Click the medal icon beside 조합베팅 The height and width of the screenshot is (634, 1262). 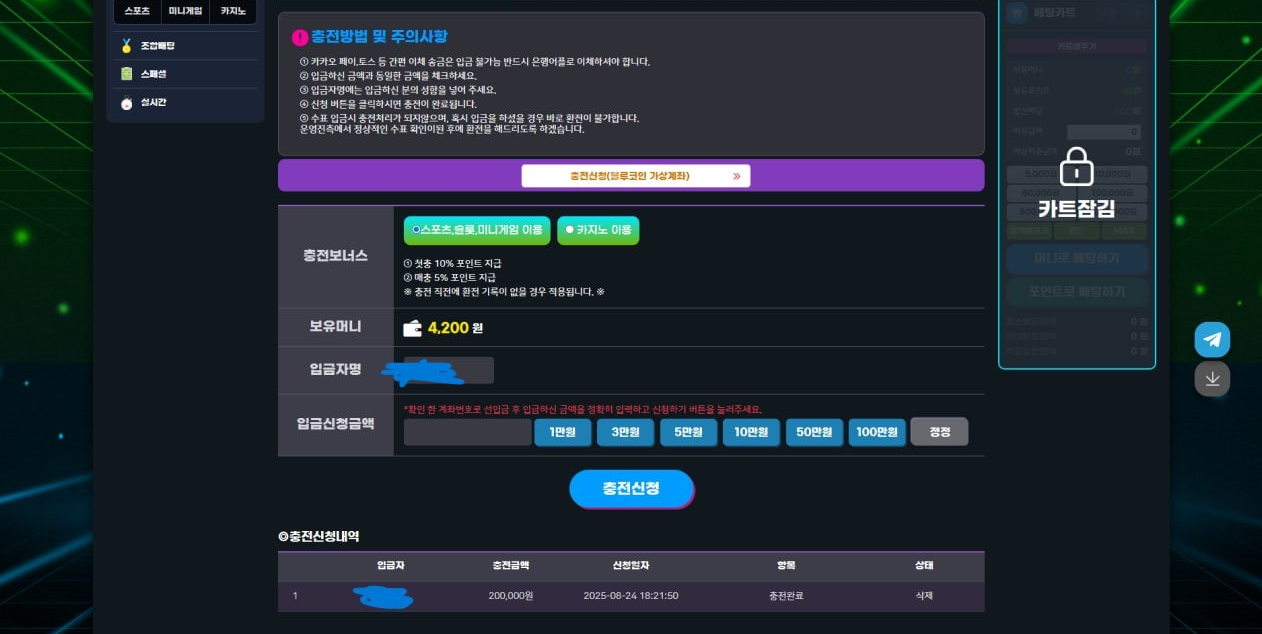126,45
